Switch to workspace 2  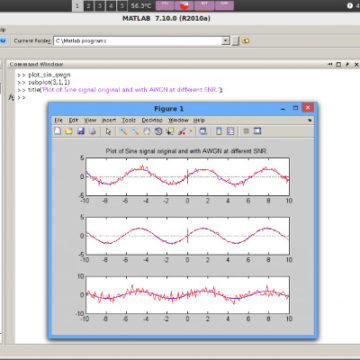tap(88, 6)
